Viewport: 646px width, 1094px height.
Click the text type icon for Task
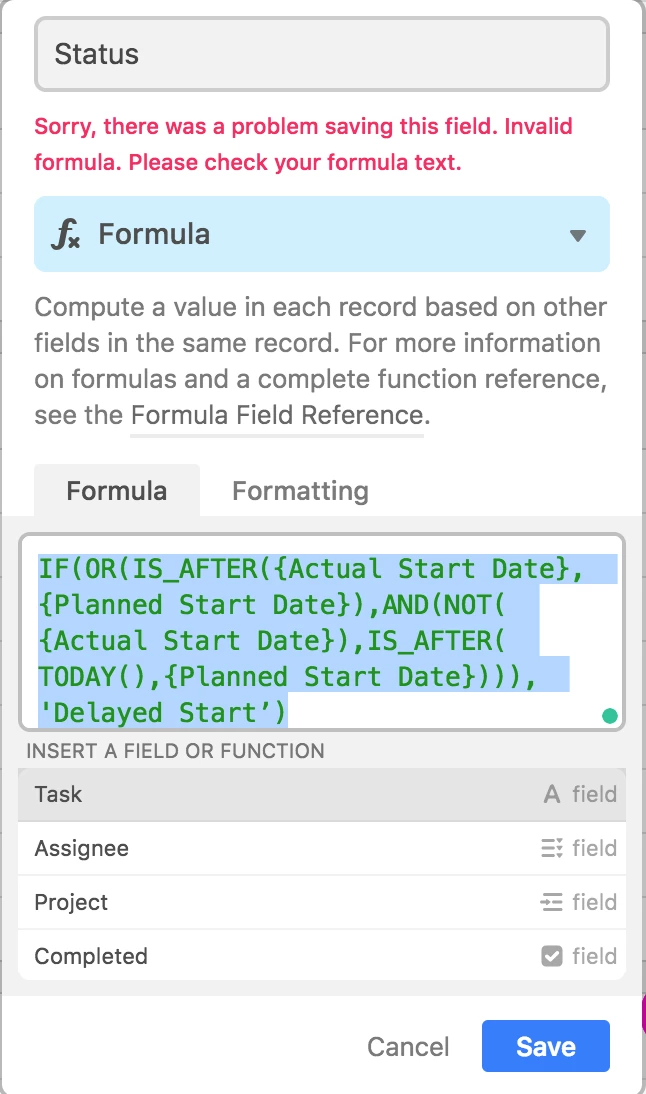click(x=551, y=795)
